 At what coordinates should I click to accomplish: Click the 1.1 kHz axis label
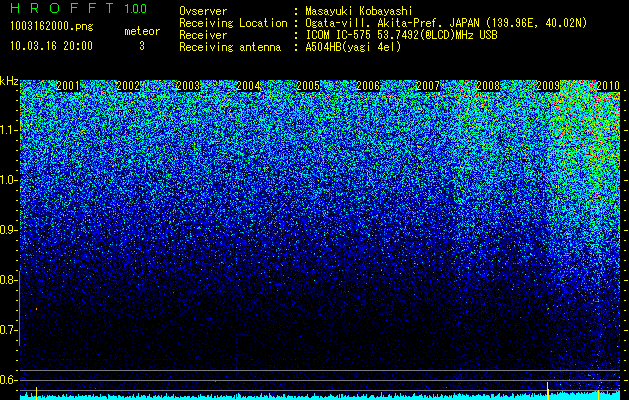pyautogui.click(x=9, y=130)
